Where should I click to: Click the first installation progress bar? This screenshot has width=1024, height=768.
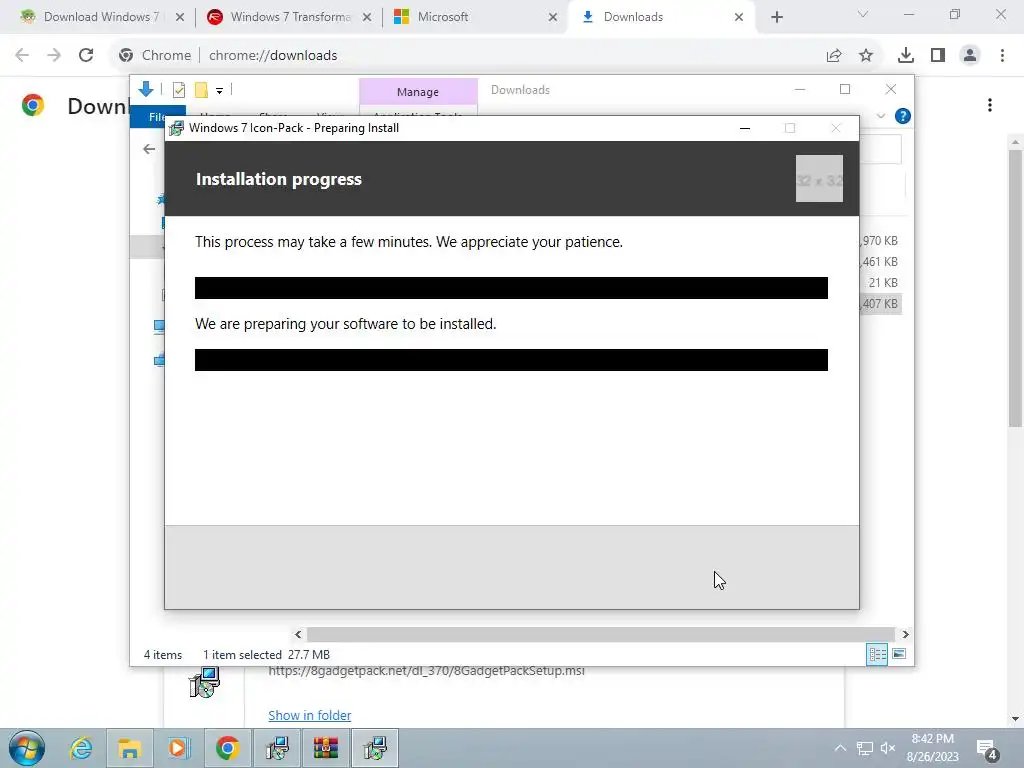coord(511,288)
